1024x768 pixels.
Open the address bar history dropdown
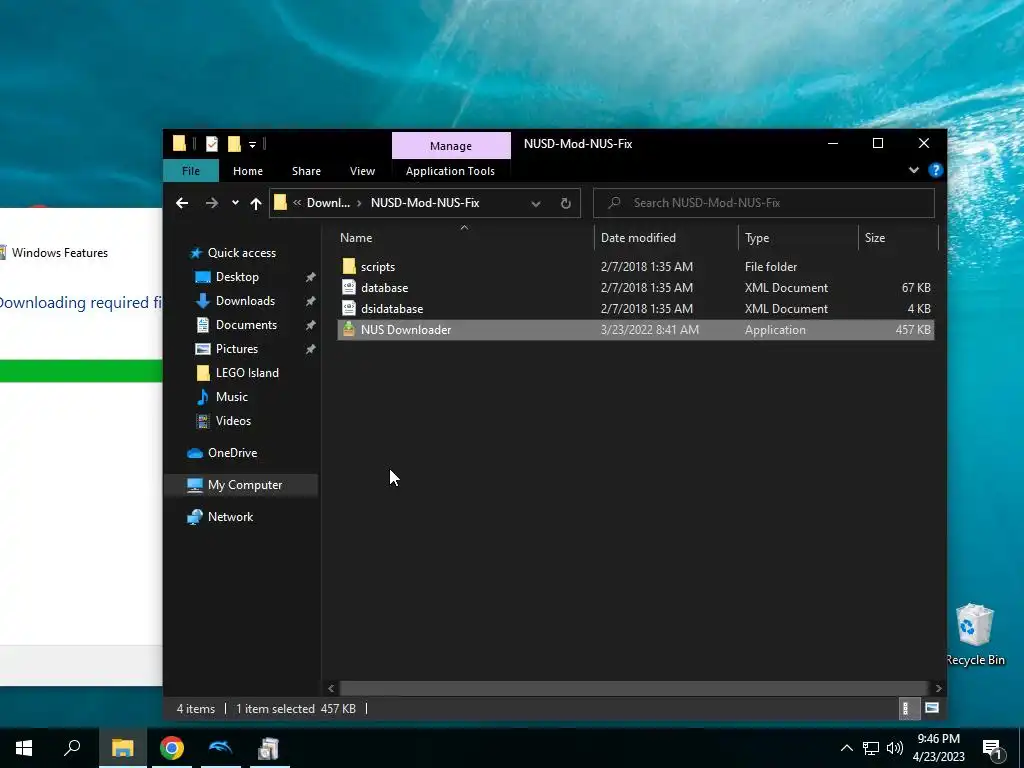[x=536, y=203]
